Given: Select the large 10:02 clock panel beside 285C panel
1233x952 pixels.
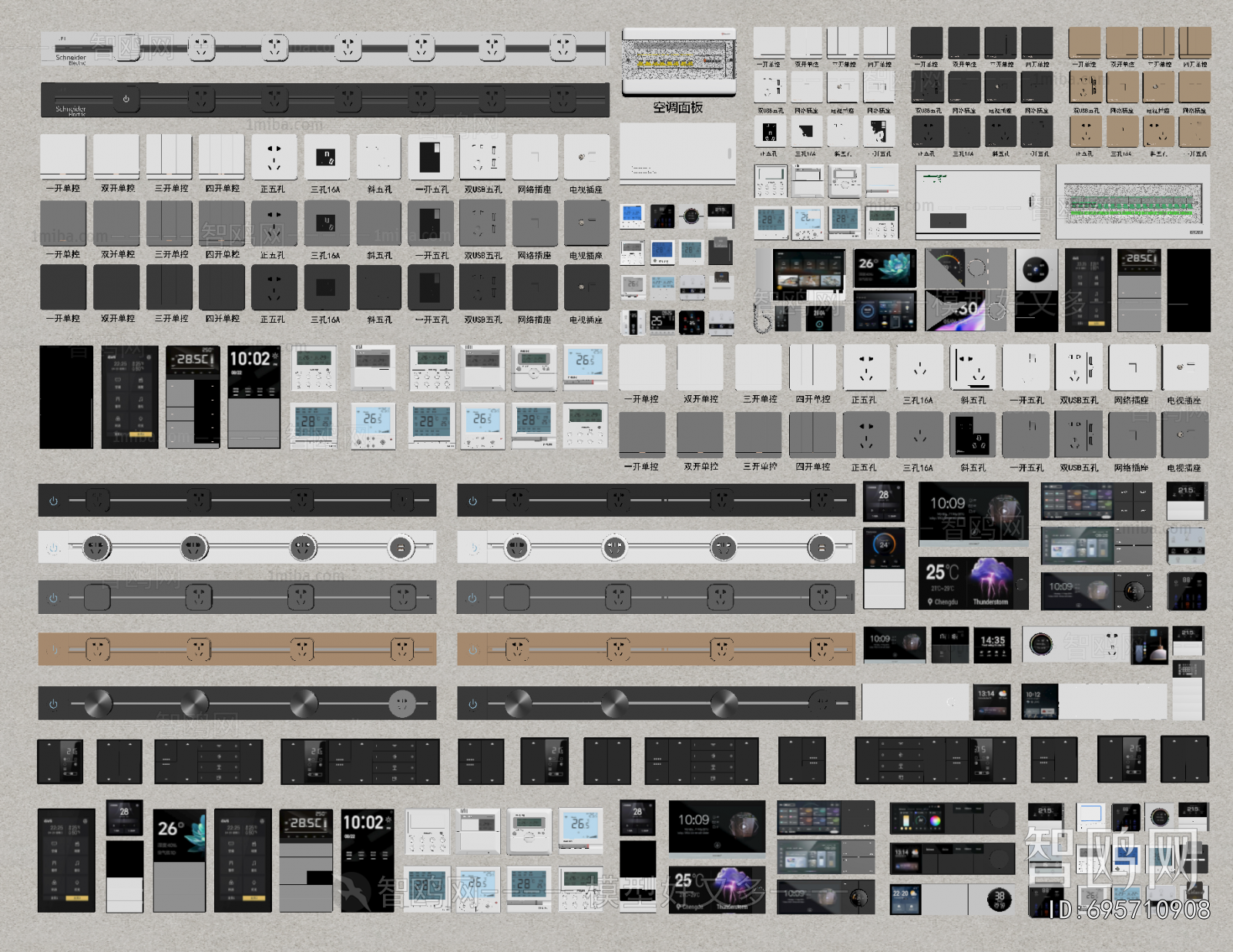Looking at the screenshot, I should coord(254,397).
